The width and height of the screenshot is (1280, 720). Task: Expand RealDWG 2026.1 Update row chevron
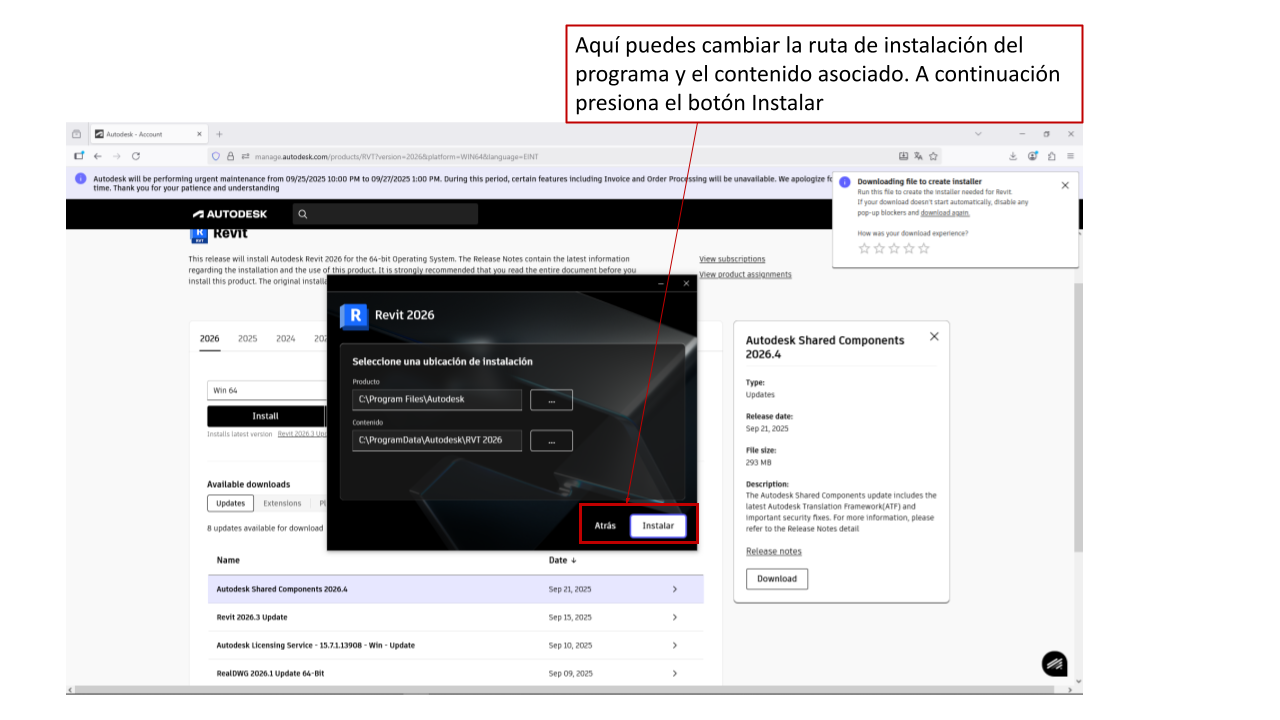tap(675, 673)
